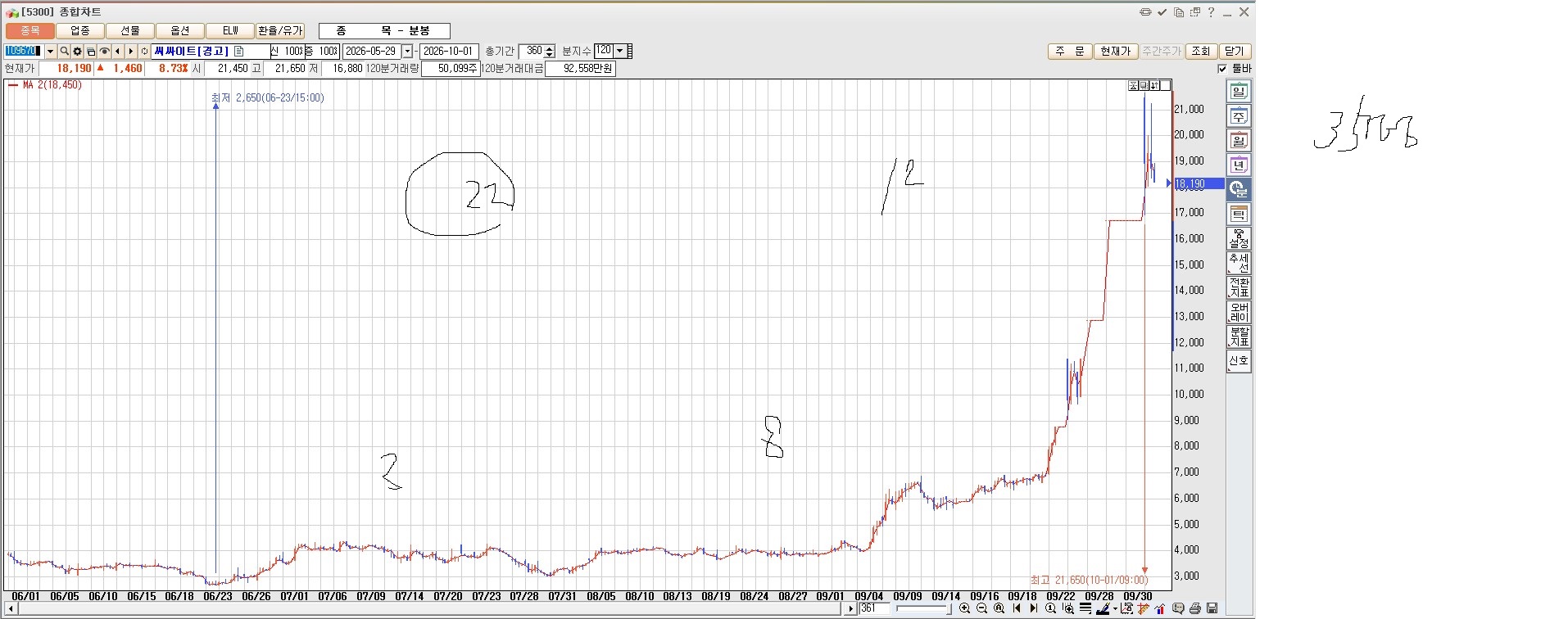Switch to the 선물 tab
Image resolution: width=1568 pixels, height=619 pixels.
(130, 31)
